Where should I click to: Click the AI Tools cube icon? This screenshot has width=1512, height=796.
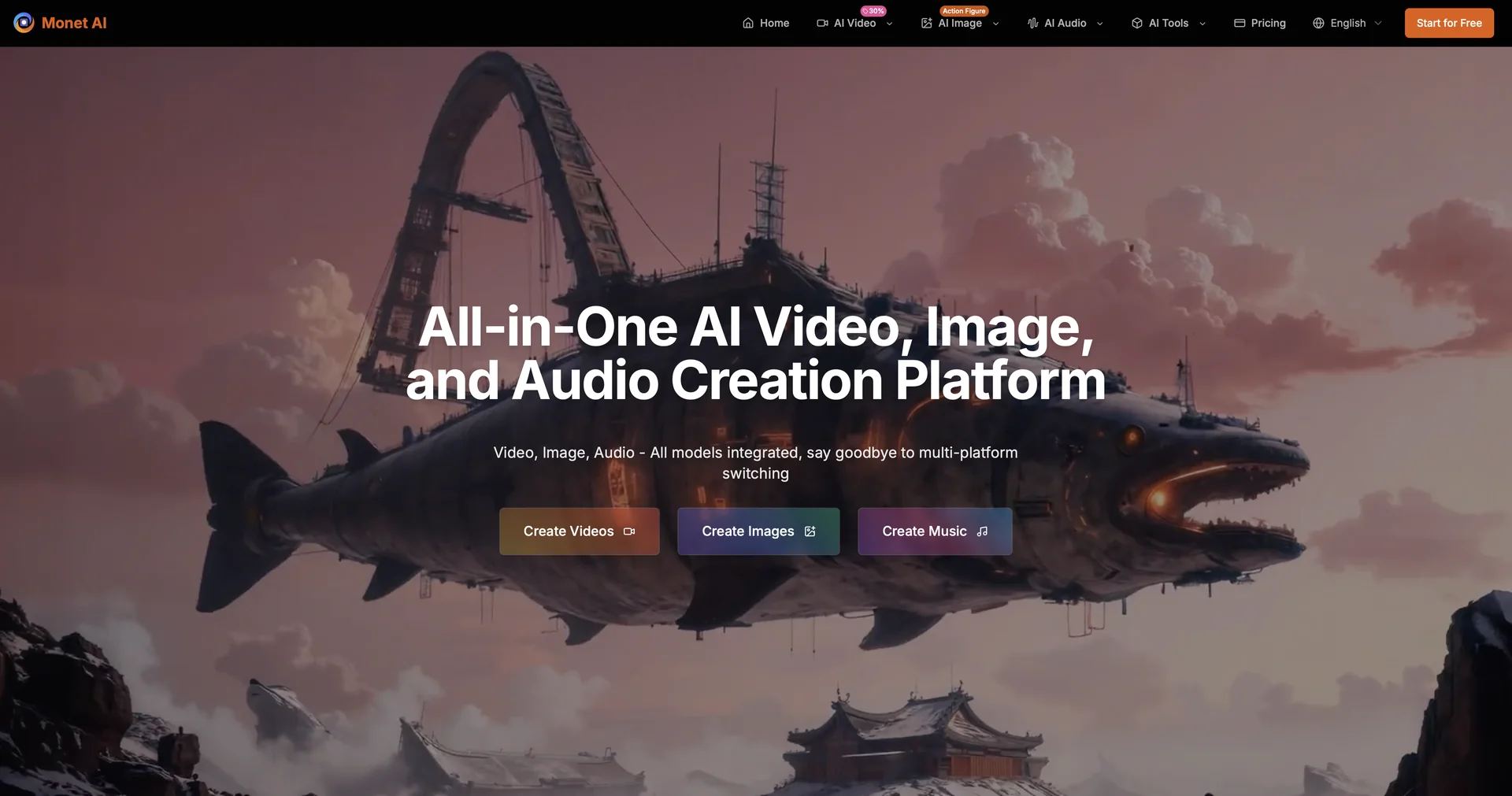point(1137,23)
